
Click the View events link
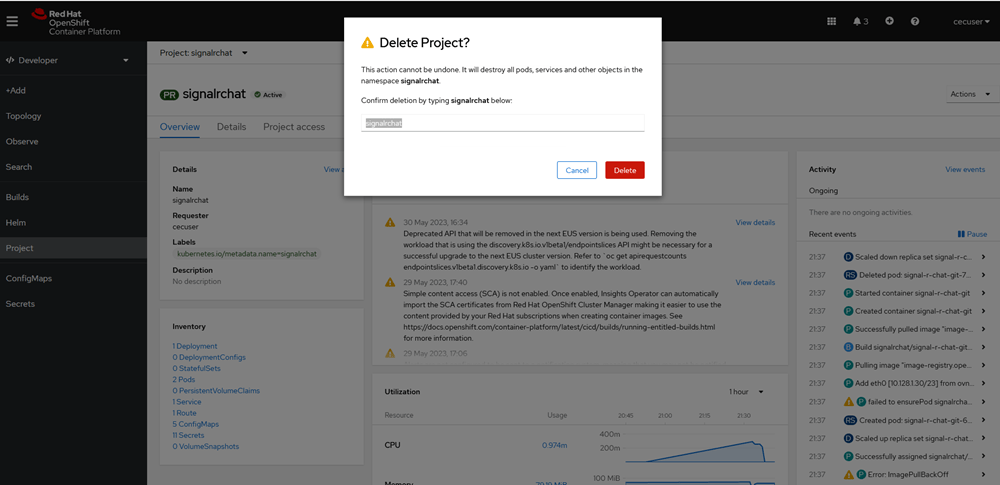[965, 170]
